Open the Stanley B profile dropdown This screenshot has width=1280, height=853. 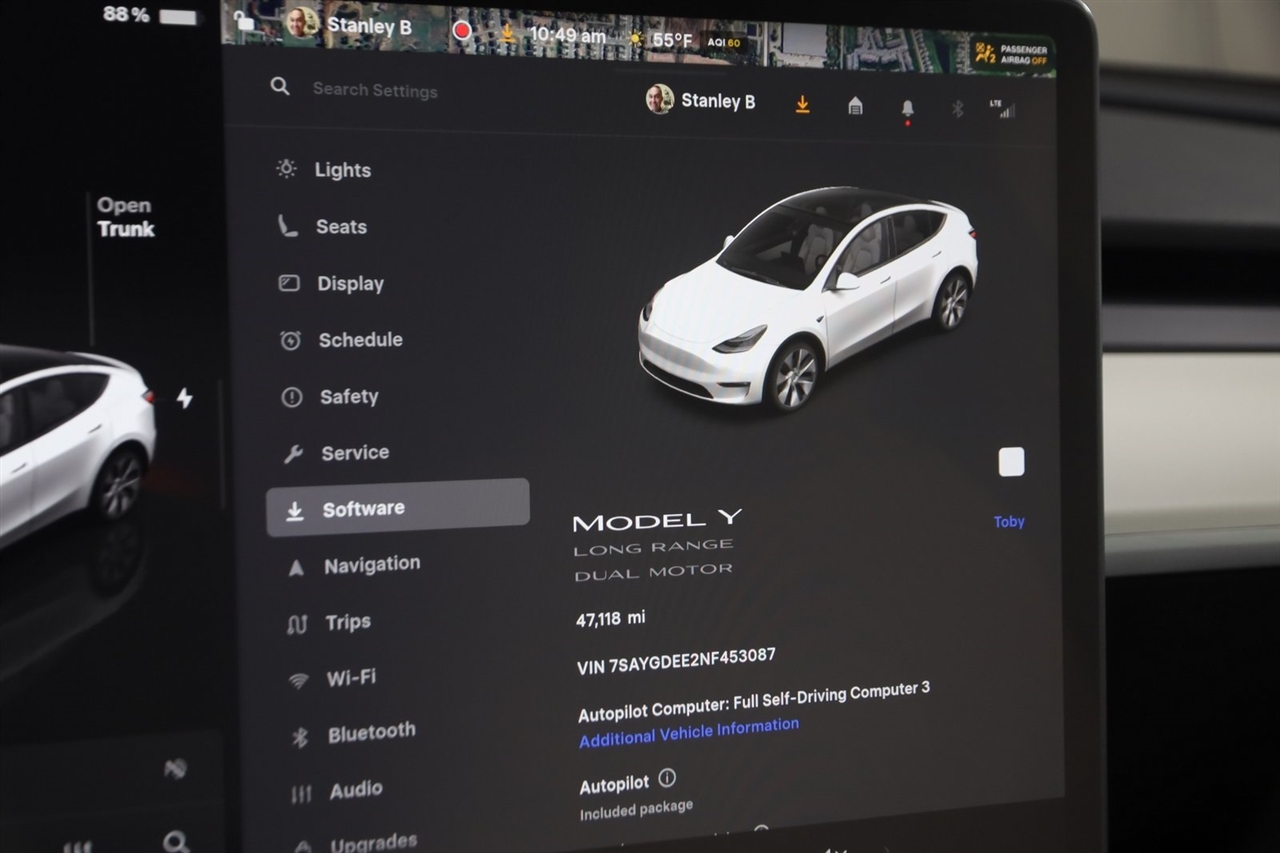[x=701, y=101]
